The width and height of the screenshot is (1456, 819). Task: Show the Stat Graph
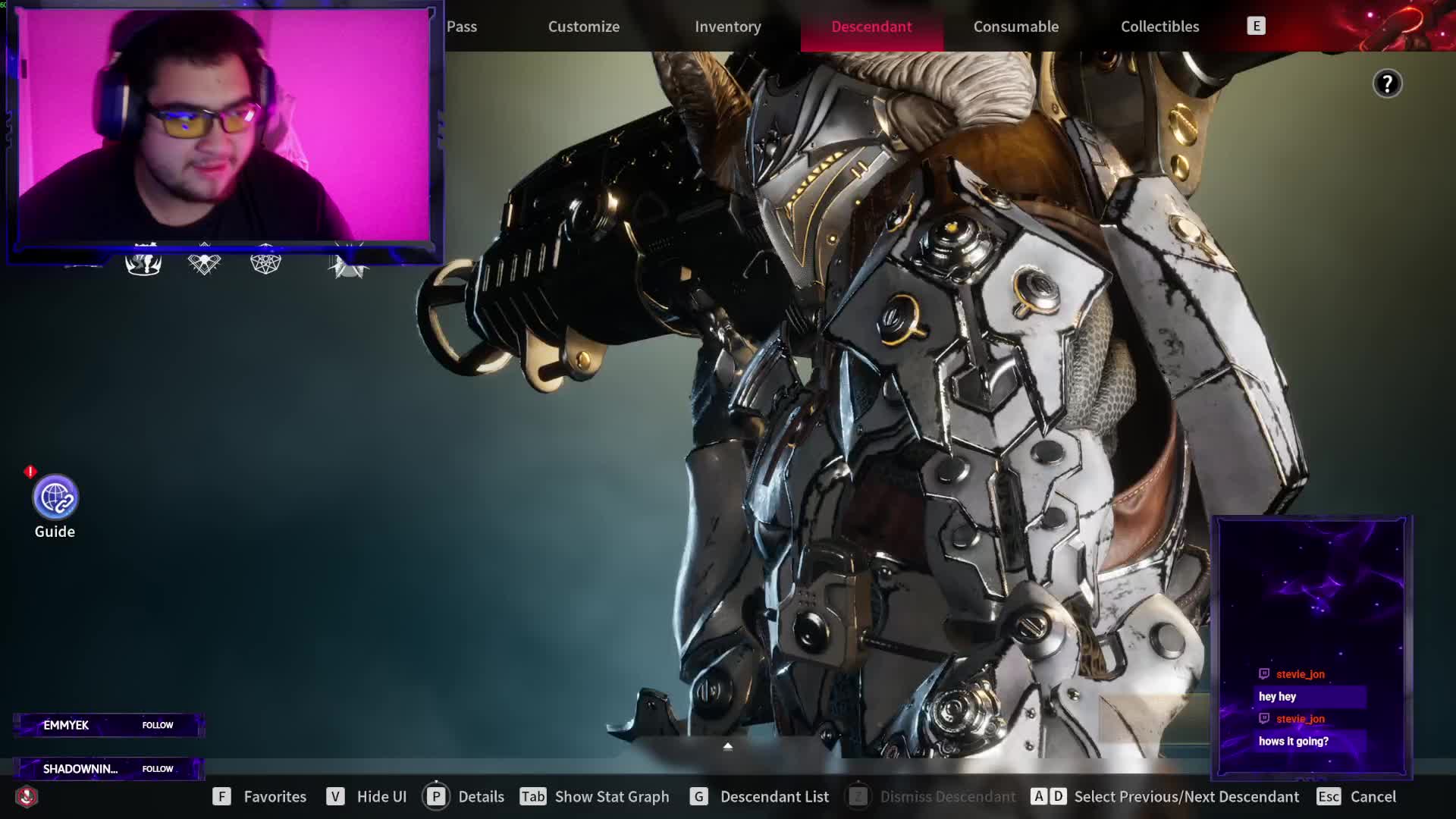595,796
